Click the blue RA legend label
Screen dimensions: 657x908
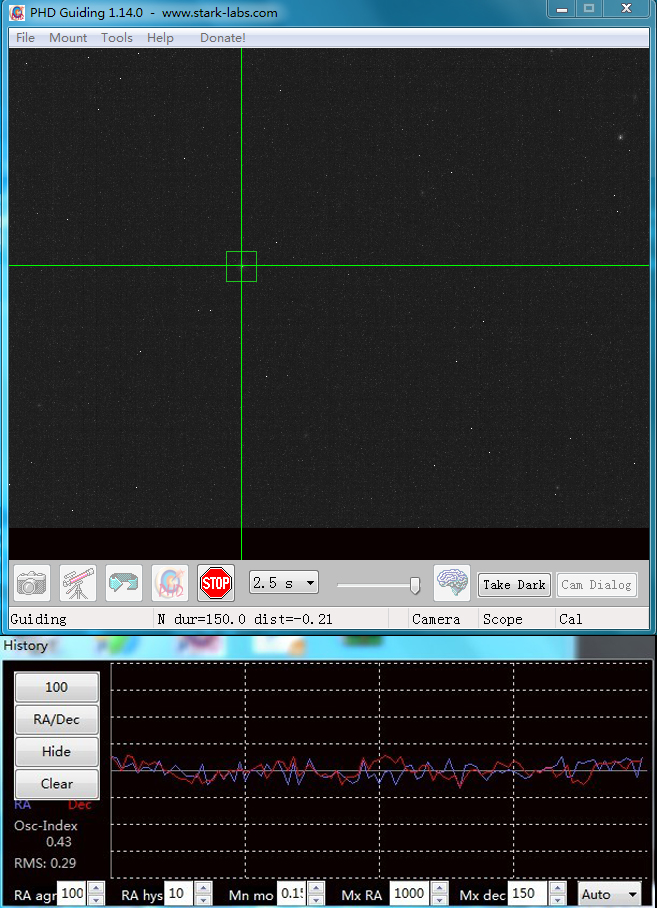pos(23,804)
